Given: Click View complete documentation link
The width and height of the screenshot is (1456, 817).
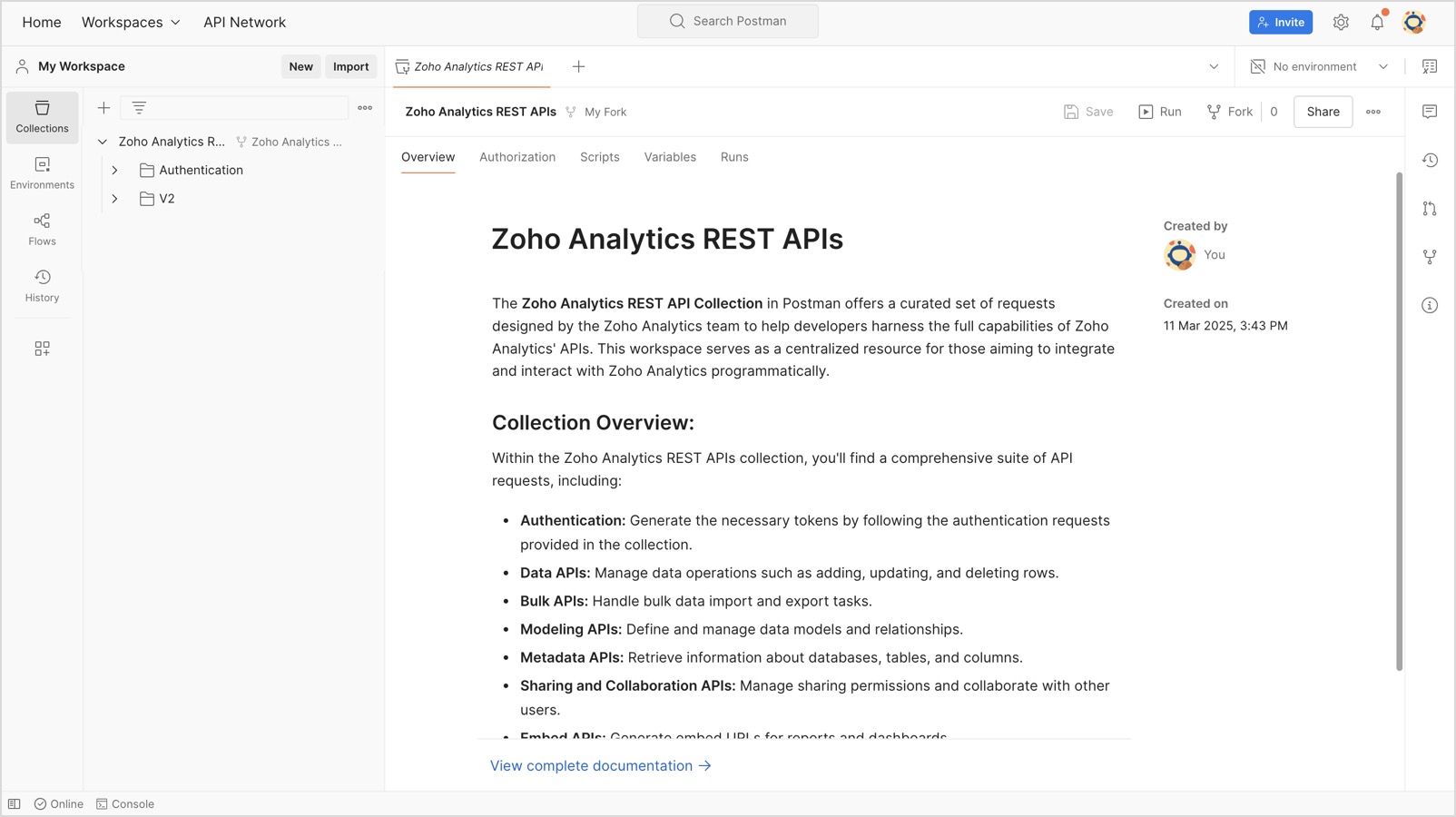Looking at the screenshot, I should 600,765.
